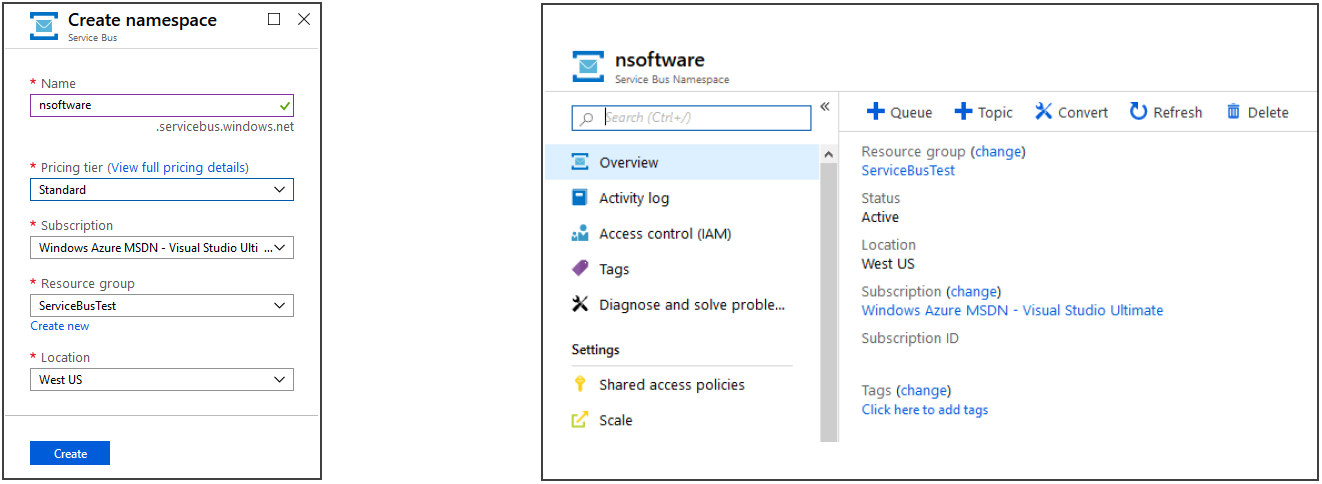Click the Delete trash icon
Image resolution: width=1322 pixels, height=484 pixels.
pos(1234,112)
